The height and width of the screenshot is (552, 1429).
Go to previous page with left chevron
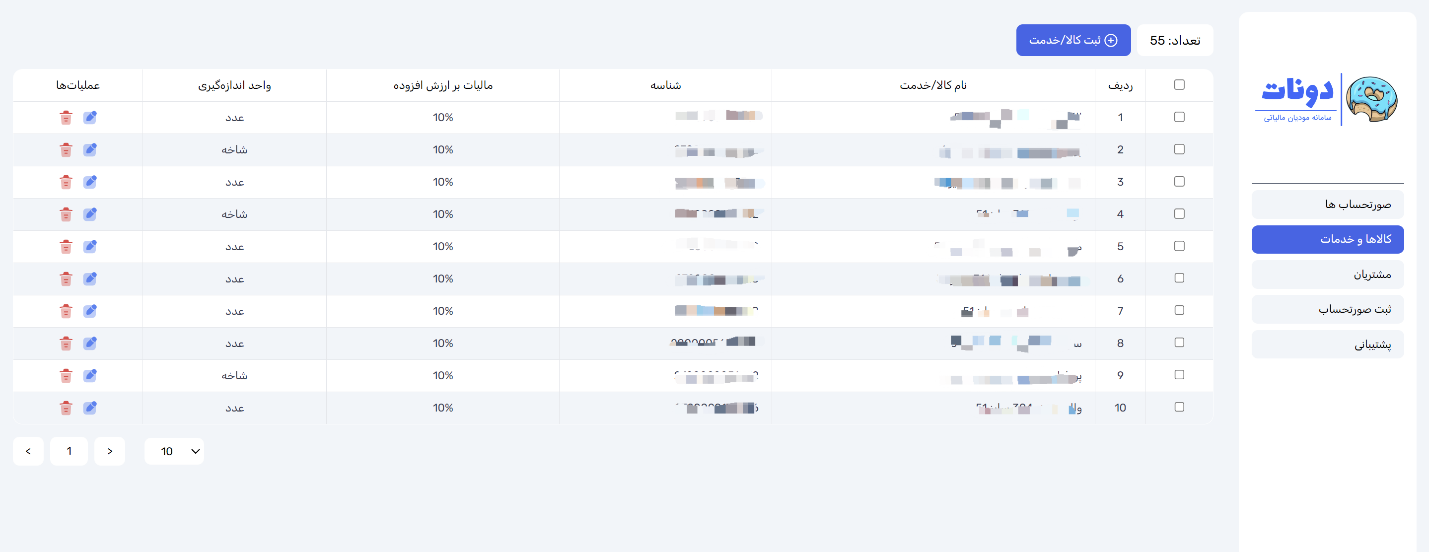click(x=109, y=451)
